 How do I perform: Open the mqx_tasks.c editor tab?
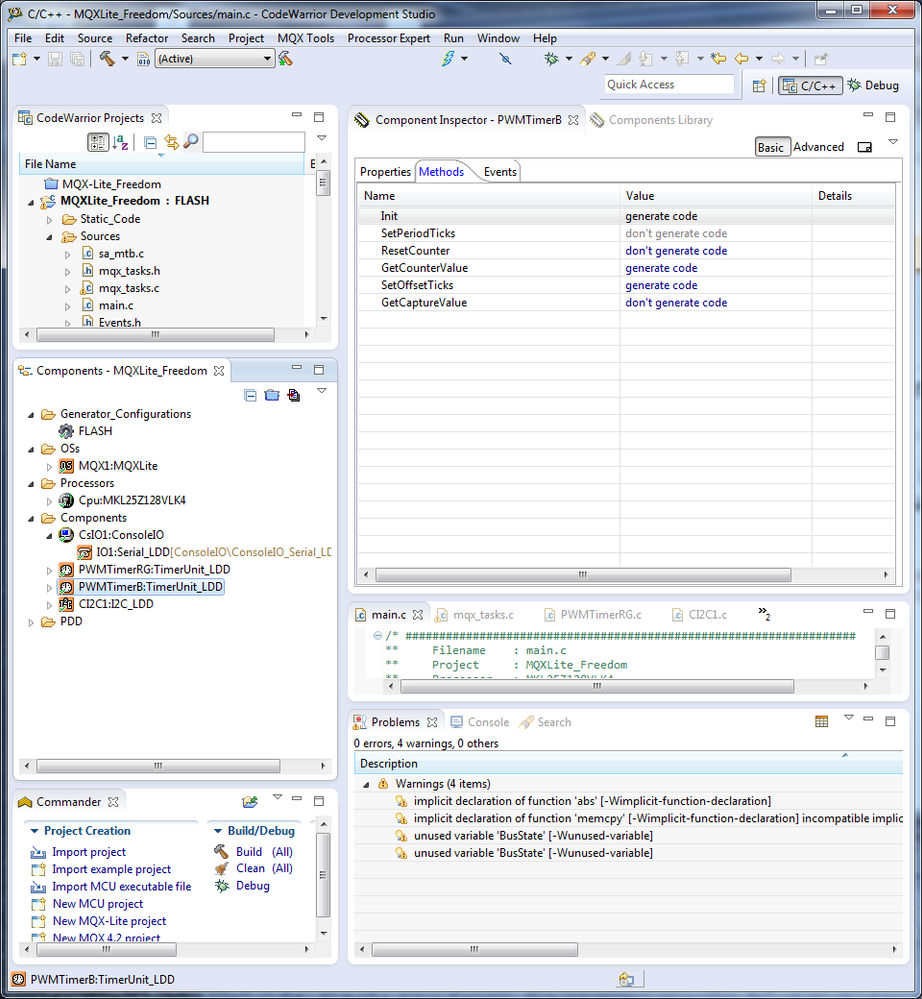coord(482,615)
